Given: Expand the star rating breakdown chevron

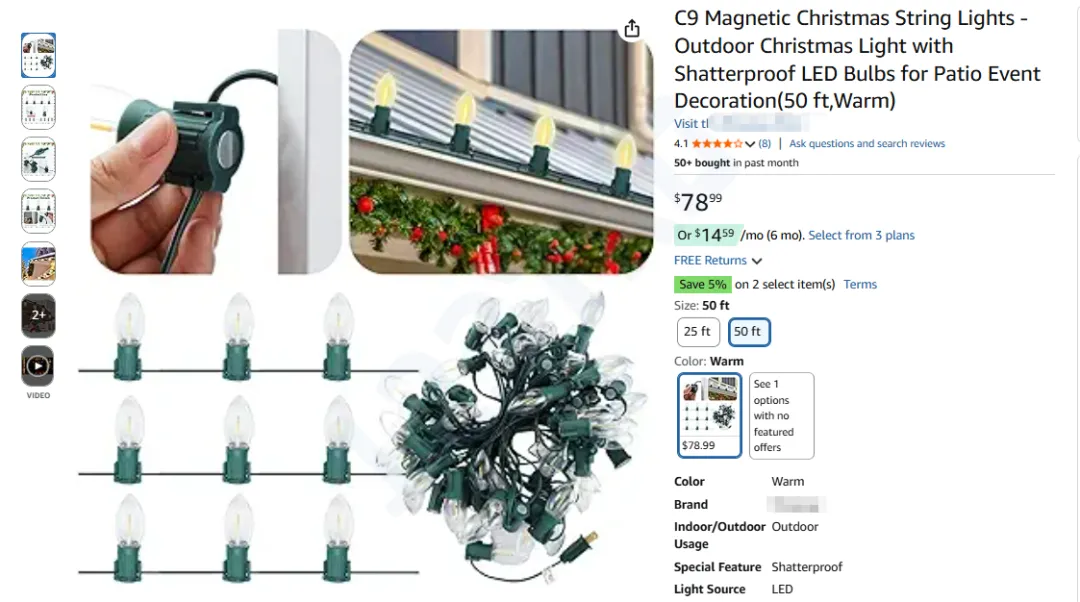Looking at the screenshot, I should point(750,144).
